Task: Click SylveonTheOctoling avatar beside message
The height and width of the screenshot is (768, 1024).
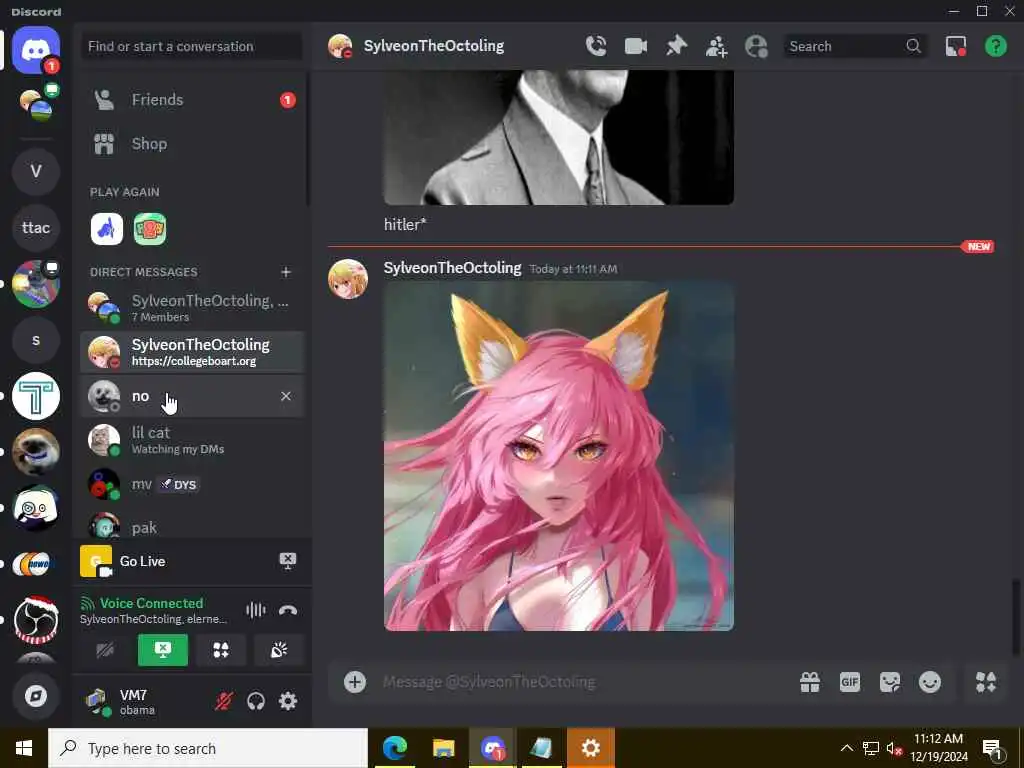Action: (348, 279)
